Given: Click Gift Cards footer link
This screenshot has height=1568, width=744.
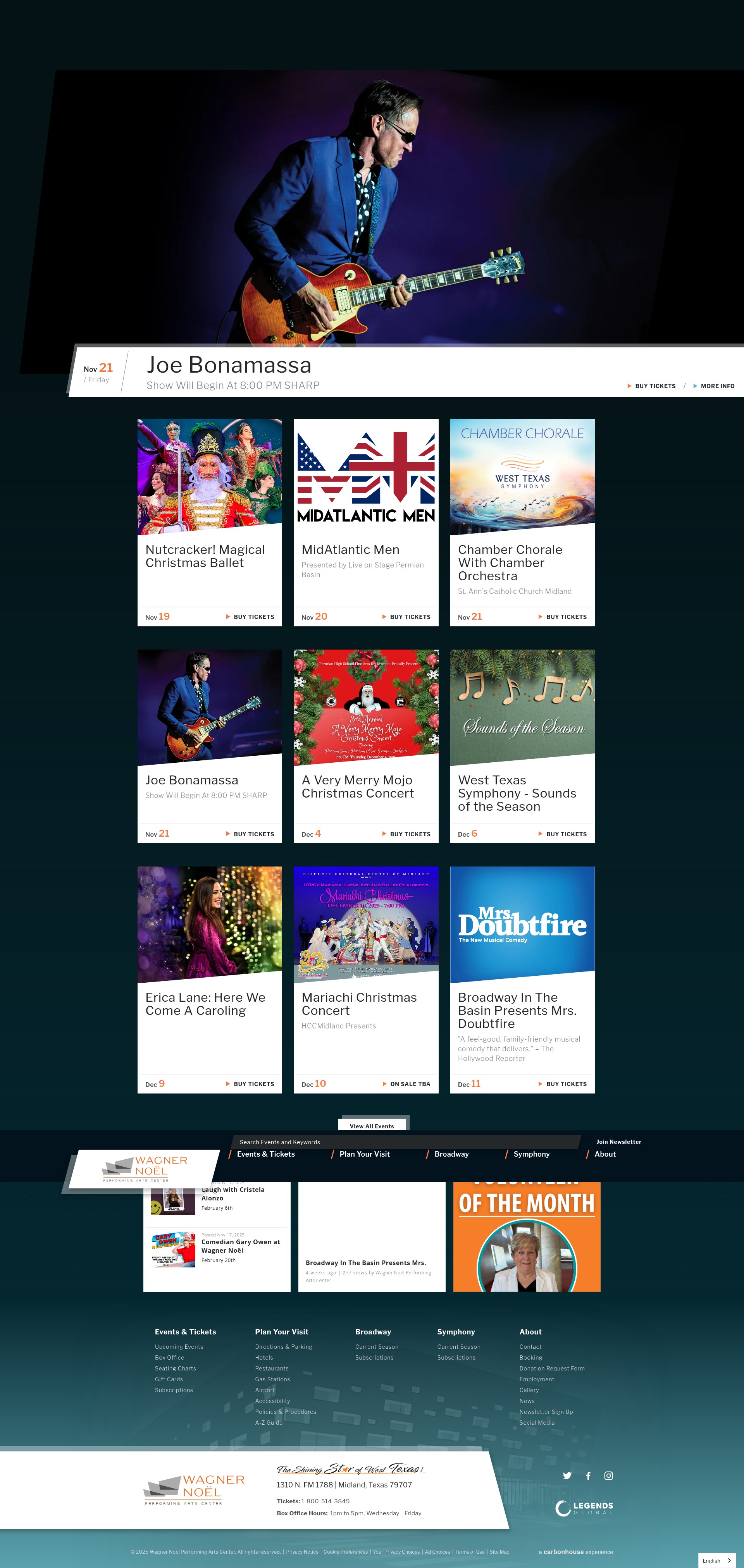Looking at the screenshot, I should click(169, 1379).
